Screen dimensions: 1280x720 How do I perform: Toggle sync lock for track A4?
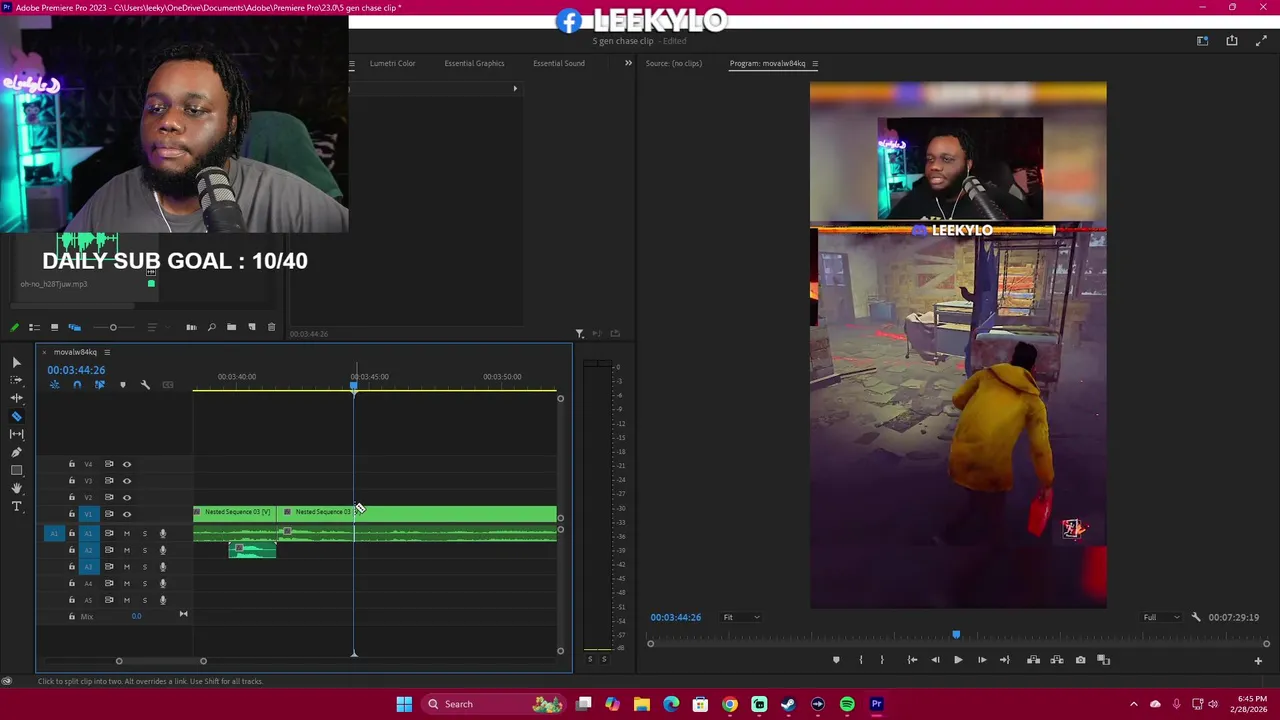109,583
